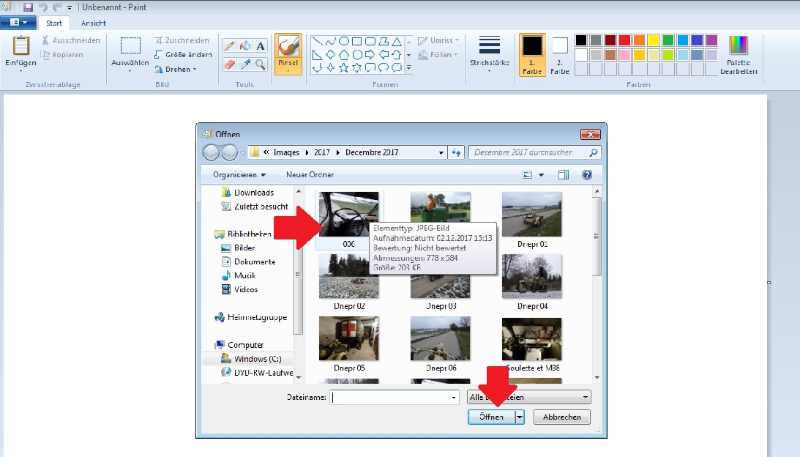Select the text tool 'A'
The width and height of the screenshot is (800, 457).
260,46
